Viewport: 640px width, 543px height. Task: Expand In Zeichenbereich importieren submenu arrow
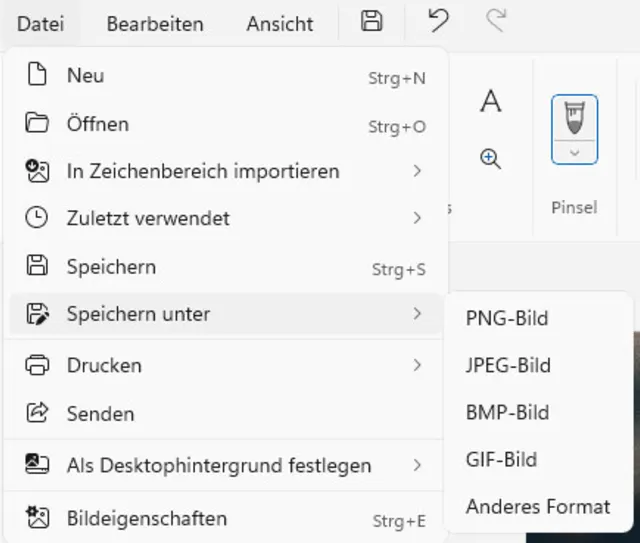tap(417, 171)
